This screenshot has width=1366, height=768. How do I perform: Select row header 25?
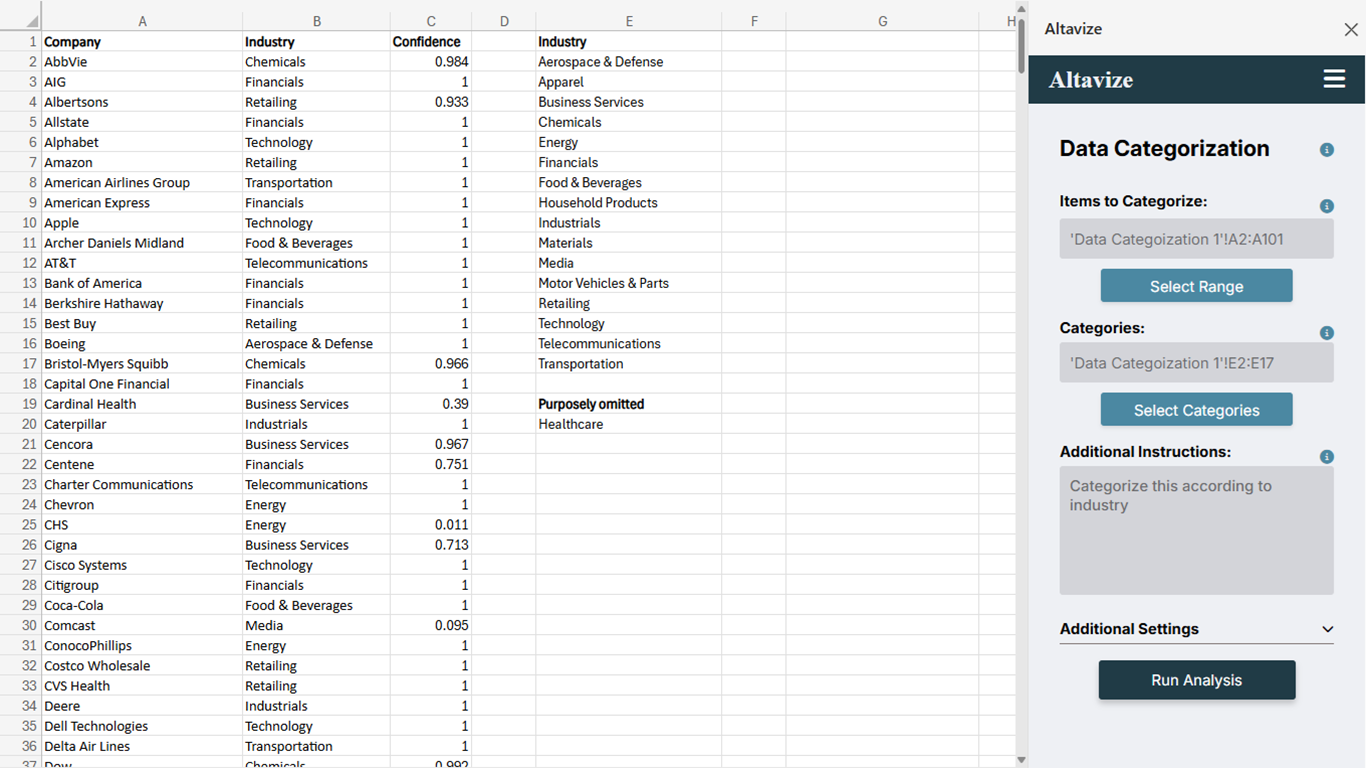click(x=21, y=525)
